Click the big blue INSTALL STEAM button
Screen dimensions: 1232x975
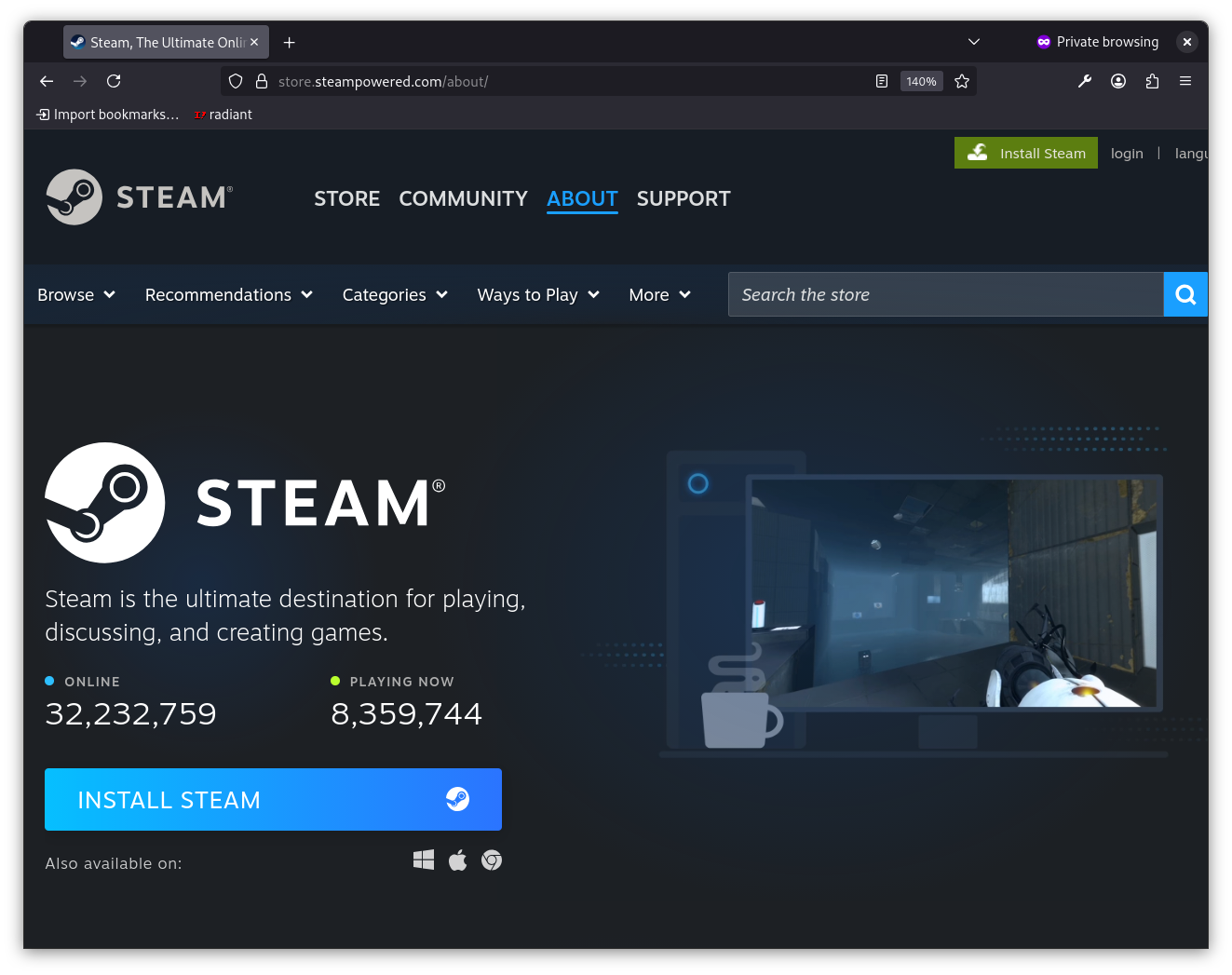pyautogui.click(x=273, y=799)
